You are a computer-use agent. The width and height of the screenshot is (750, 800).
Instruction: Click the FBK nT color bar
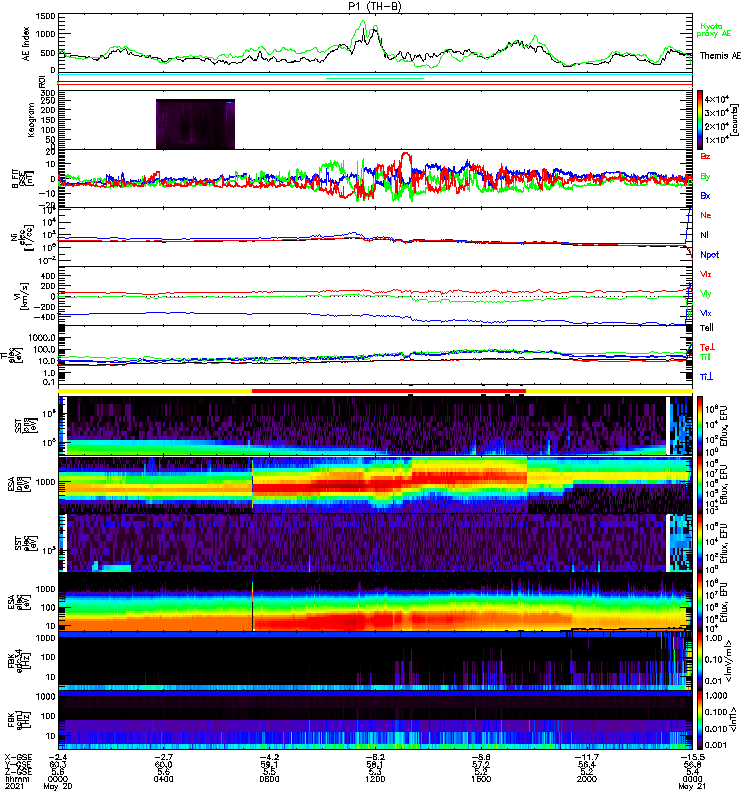(700, 720)
